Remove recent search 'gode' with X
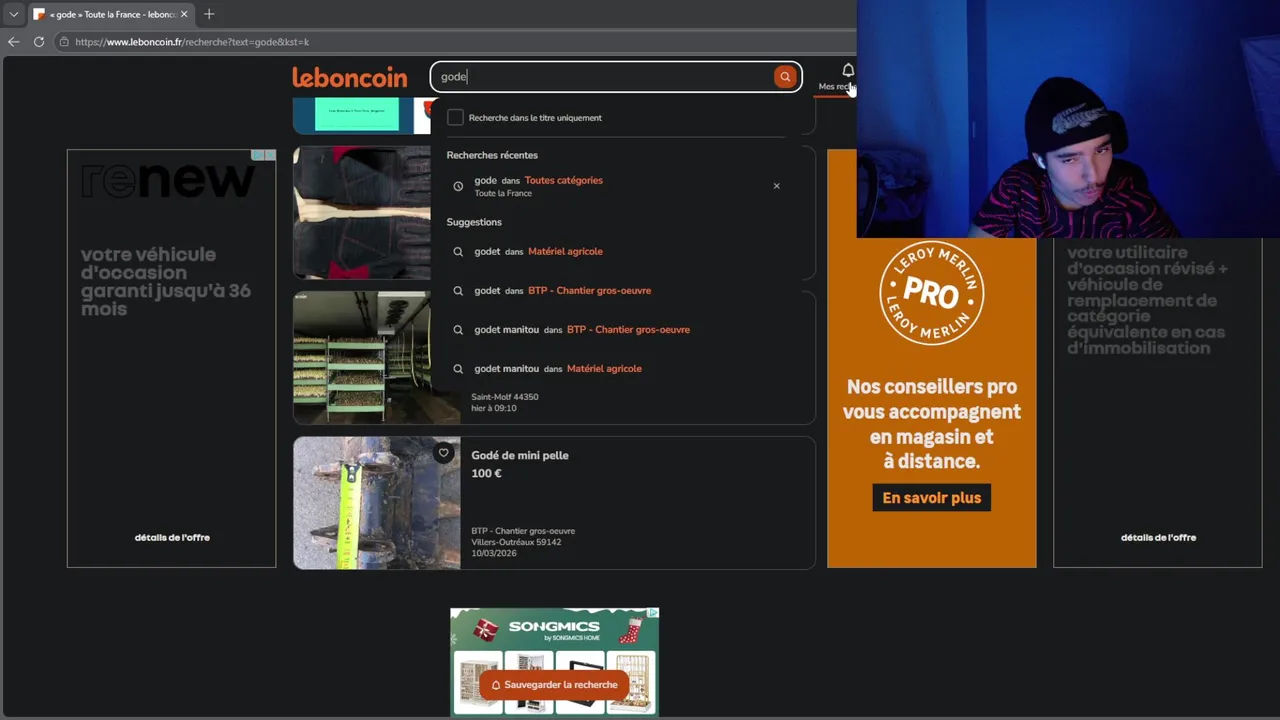 [776, 186]
